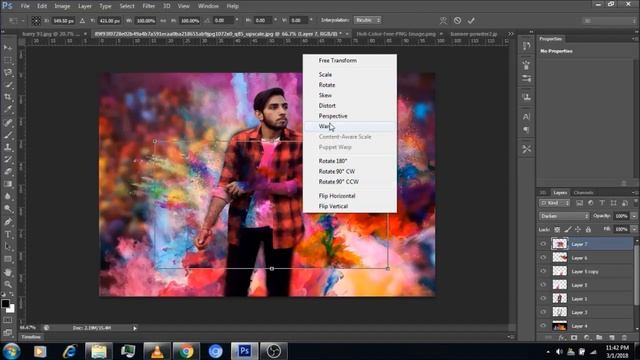Open the status bar info arrow
640x360 pixels.
pyautogui.click(x=135, y=328)
